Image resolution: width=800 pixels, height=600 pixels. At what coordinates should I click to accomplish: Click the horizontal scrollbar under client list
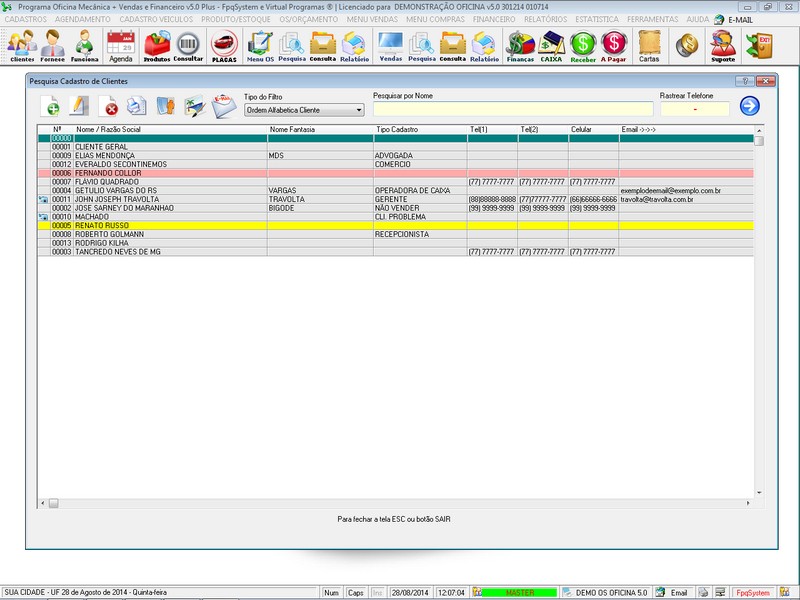(400, 502)
